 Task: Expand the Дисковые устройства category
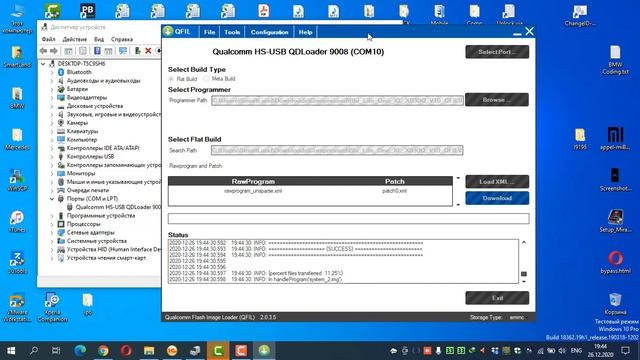pyautogui.click(x=52, y=106)
